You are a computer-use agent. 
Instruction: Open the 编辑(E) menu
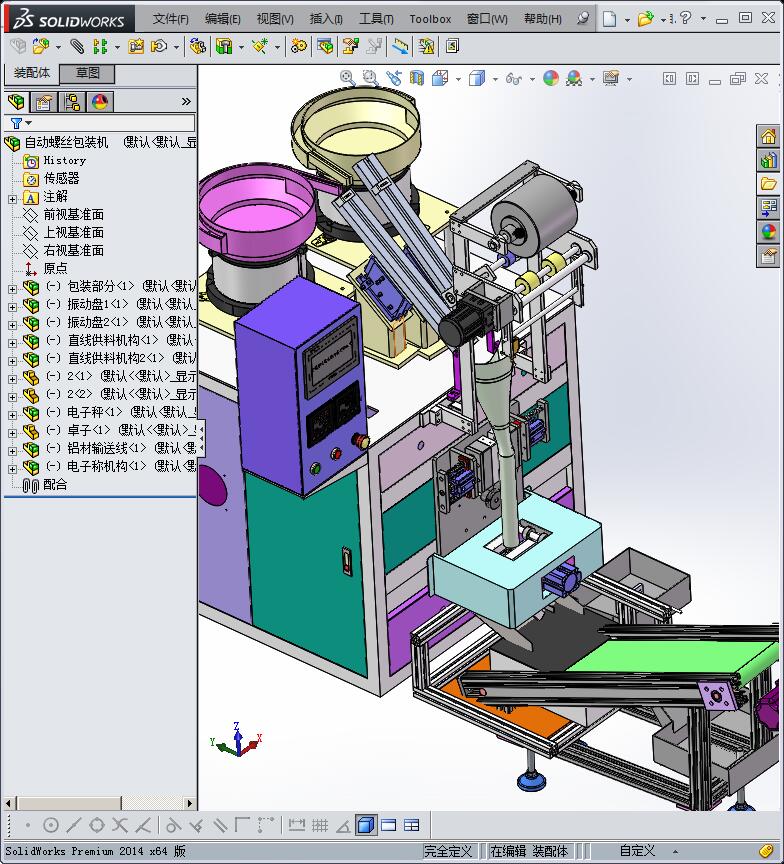[x=223, y=19]
